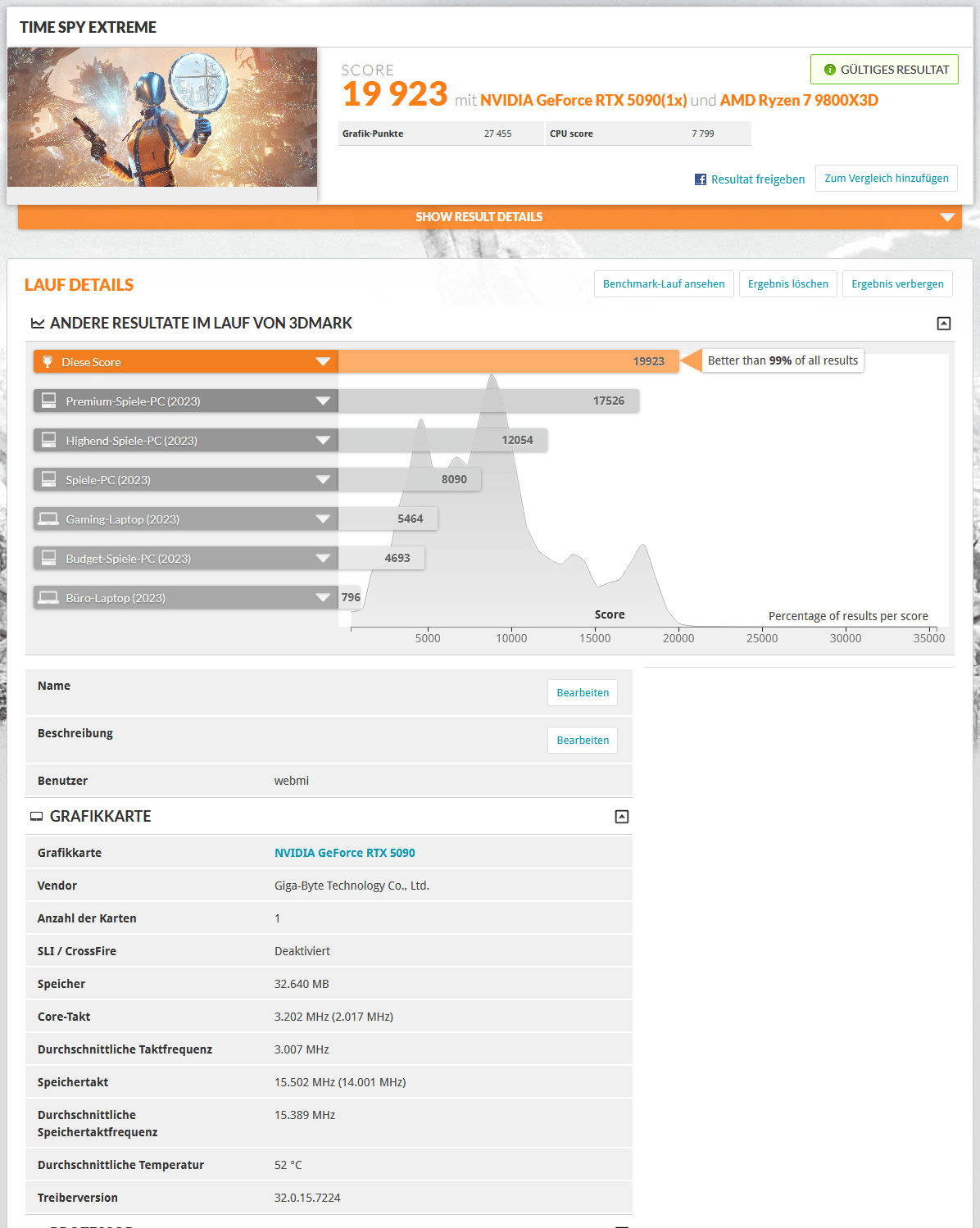Viewport: 980px width, 1228px height.
Task: Click NVIDIA GeForce RTX 5090(1x) in score header
Action: pos(583,100)
